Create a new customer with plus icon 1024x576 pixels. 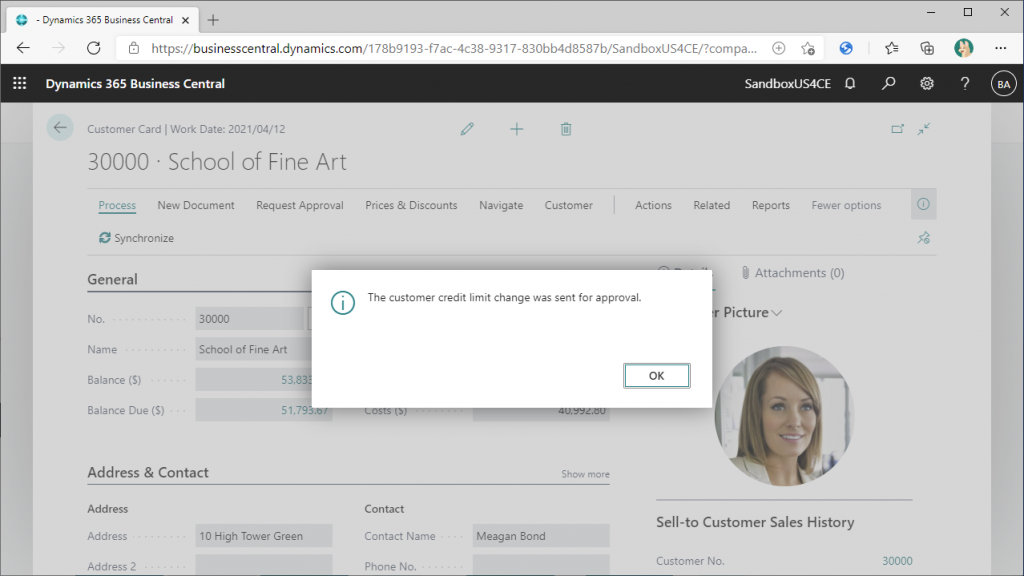coord(517,129)
